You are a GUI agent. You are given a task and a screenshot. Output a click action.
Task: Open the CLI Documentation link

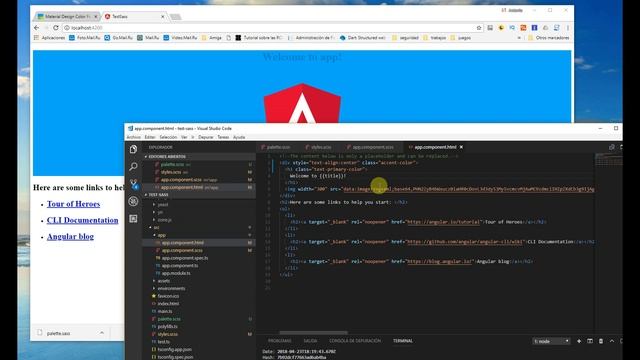pos(82,220)
